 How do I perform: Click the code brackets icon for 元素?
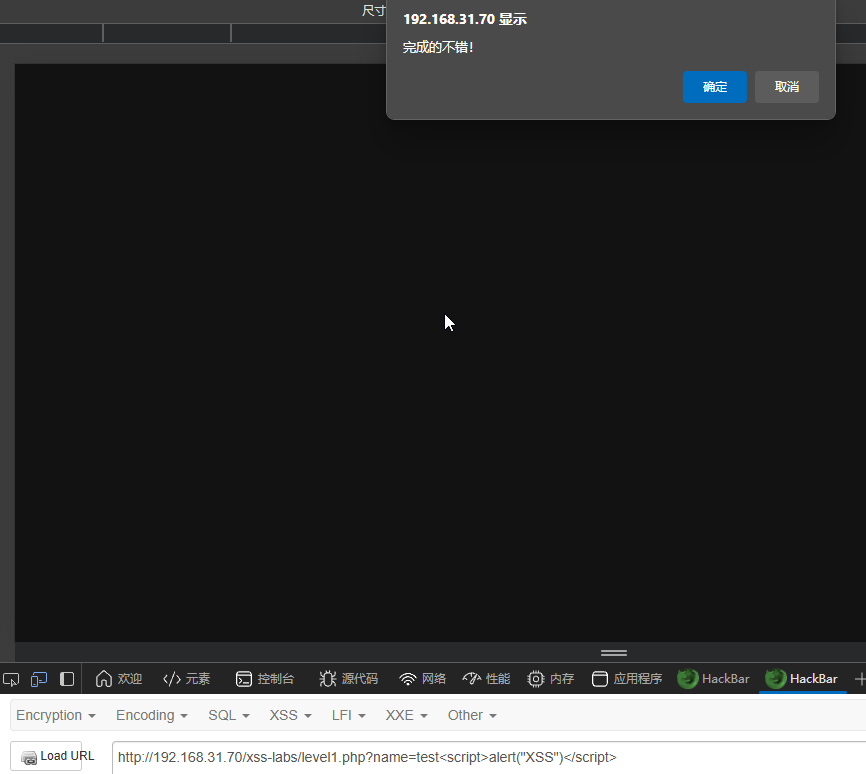172,679
